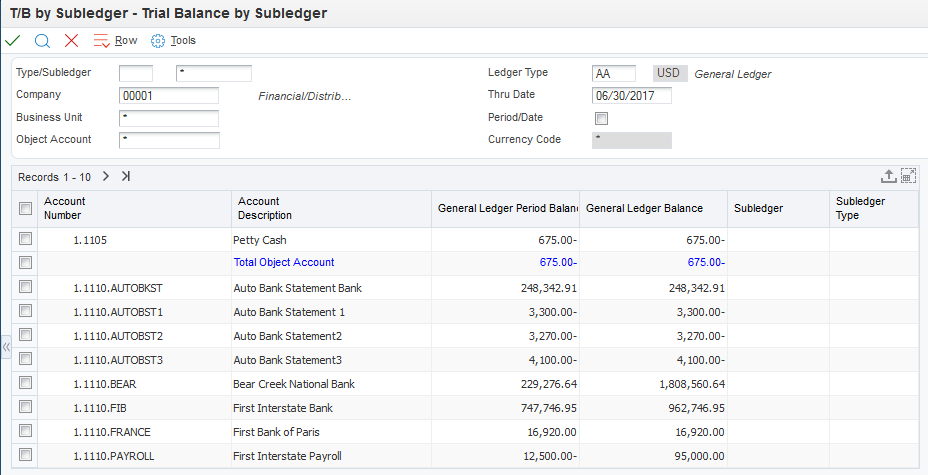The image size is (928, 475).
Task: Click the Total Object Account link
Action: pos(284,263)
